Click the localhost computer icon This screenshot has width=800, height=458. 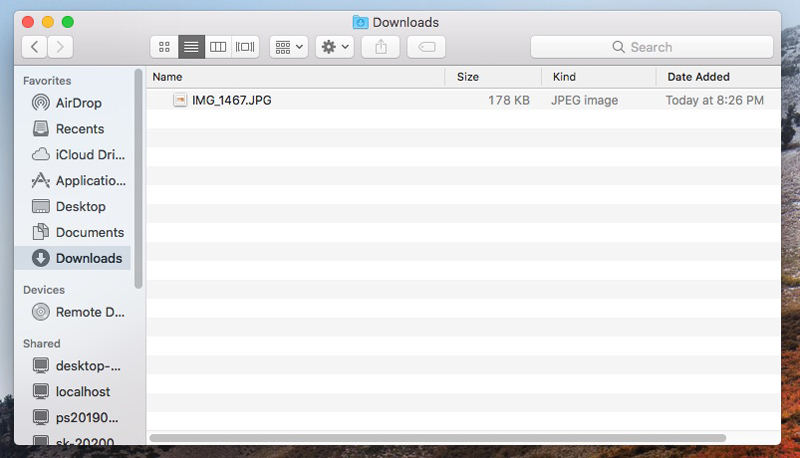pos(41,392)
